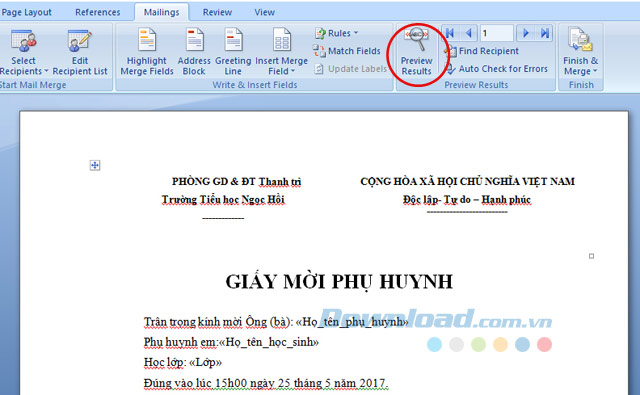This screenshot has width=640, height=395.
Task: Click the table resize handle square
Action: point(591,256)
